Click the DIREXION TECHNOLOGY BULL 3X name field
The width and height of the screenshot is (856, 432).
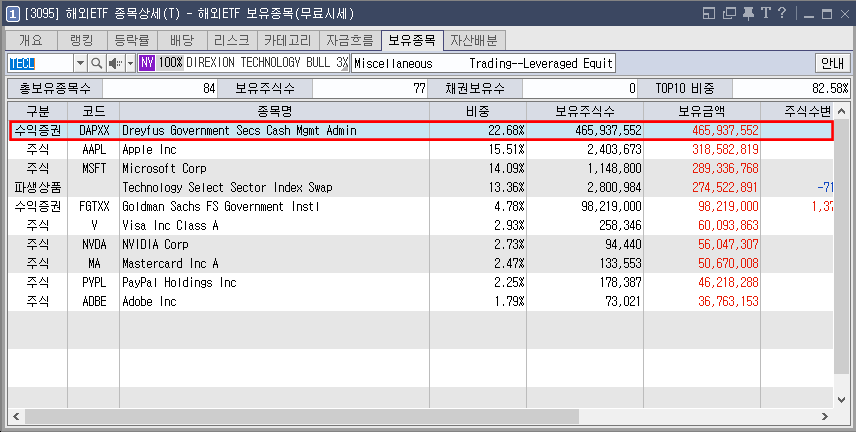coord(267,63)
